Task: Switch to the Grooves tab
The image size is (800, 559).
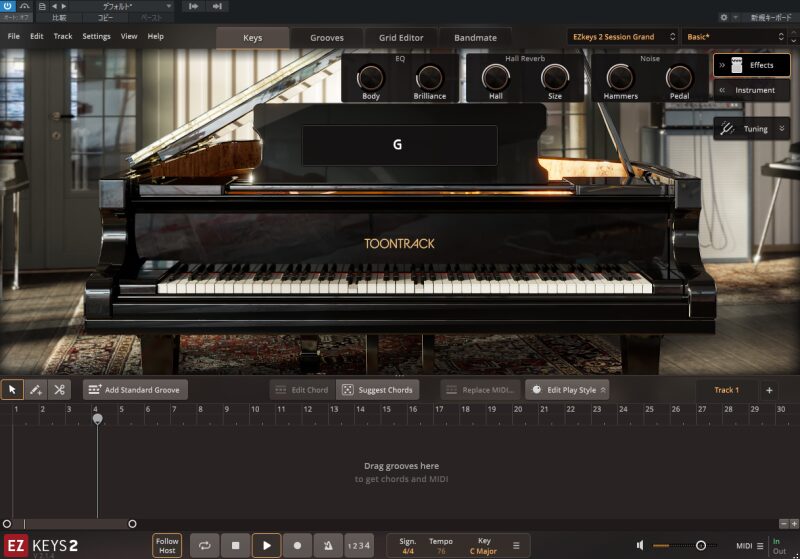Action: coord(326,38)
